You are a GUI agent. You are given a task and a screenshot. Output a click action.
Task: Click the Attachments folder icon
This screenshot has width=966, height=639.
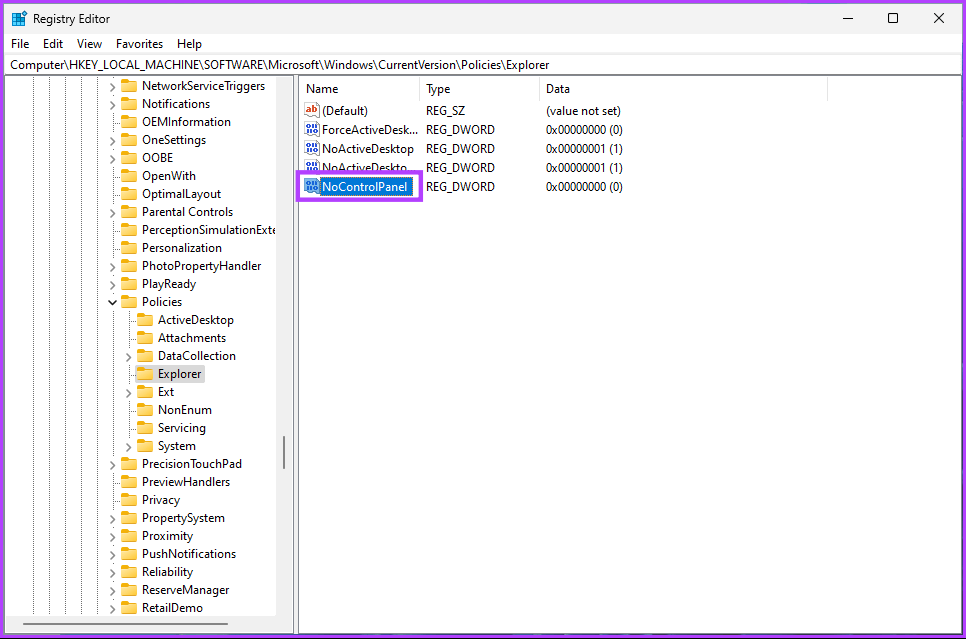coord(145,338)
